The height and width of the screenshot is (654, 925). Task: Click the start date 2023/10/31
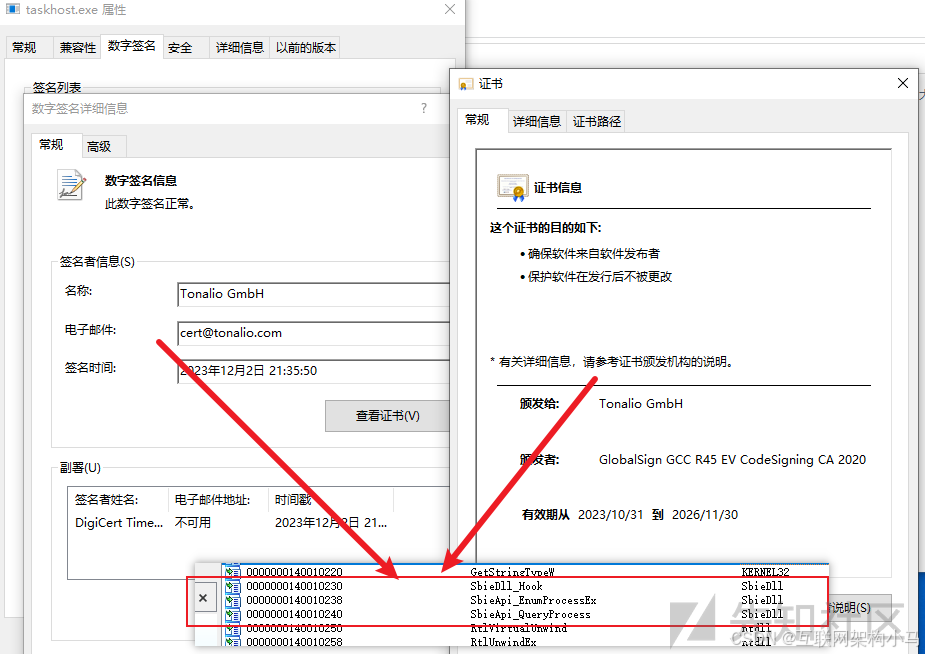[x=610, y=514]
